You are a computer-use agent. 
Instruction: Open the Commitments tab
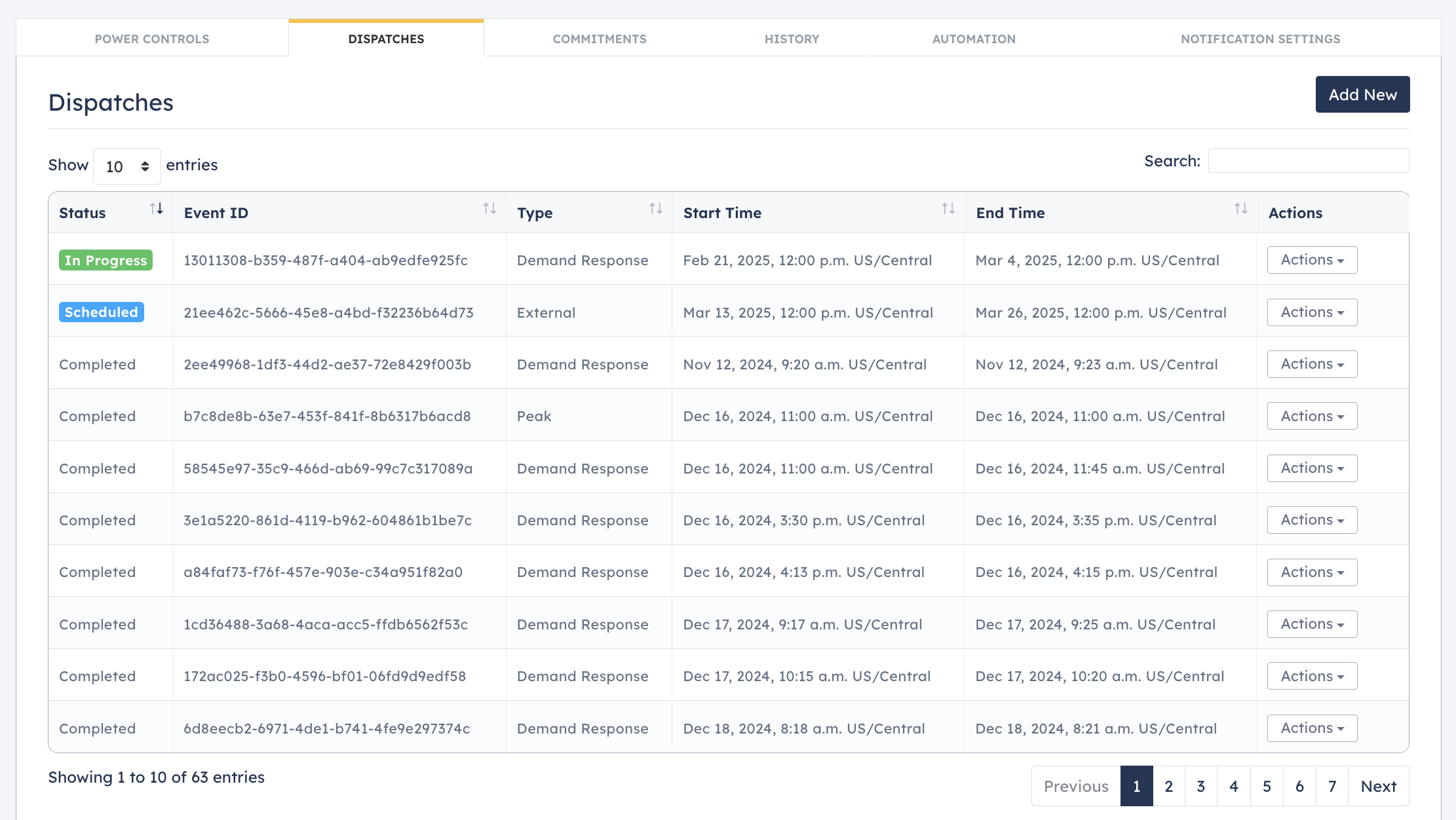pos(600,39)
